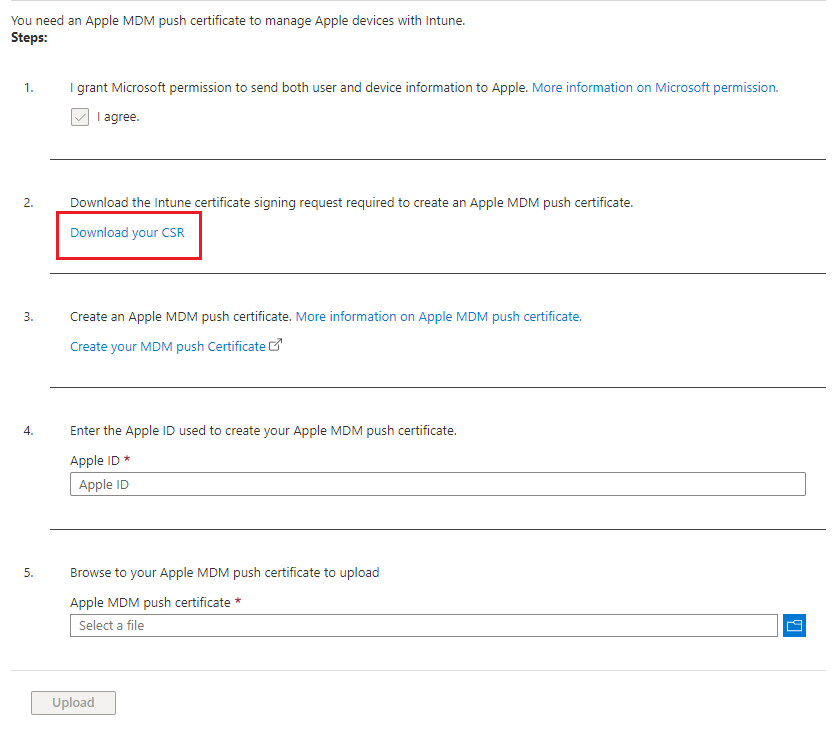Click the intro sentence about needing a certificate

click(x=237, y=20)
